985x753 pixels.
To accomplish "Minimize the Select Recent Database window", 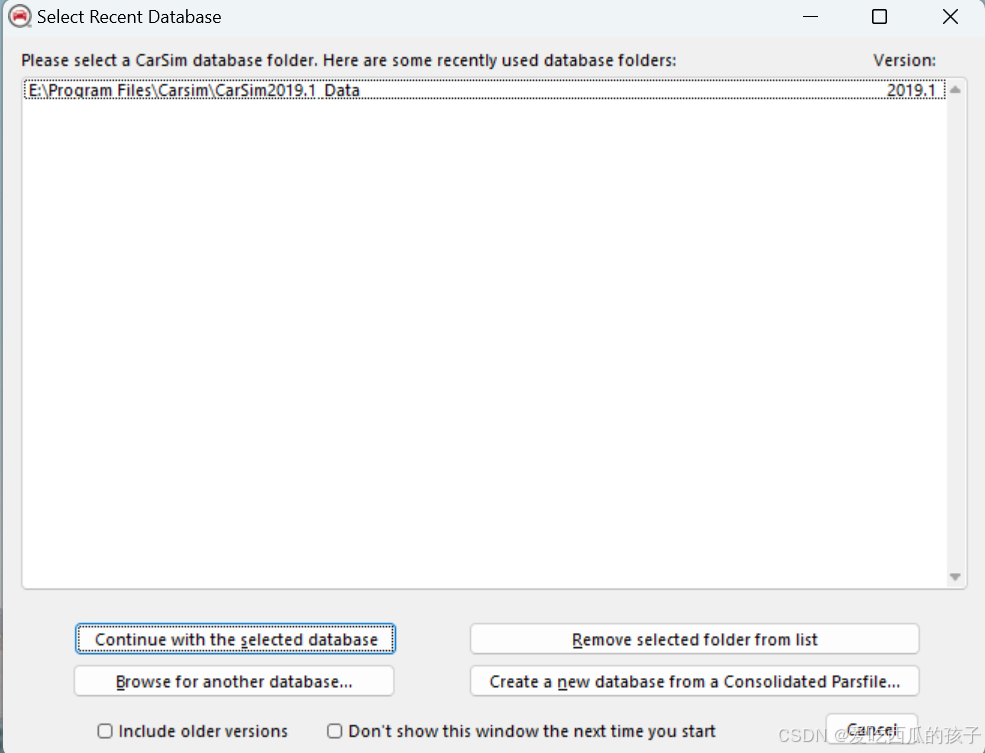I will 810,16.
